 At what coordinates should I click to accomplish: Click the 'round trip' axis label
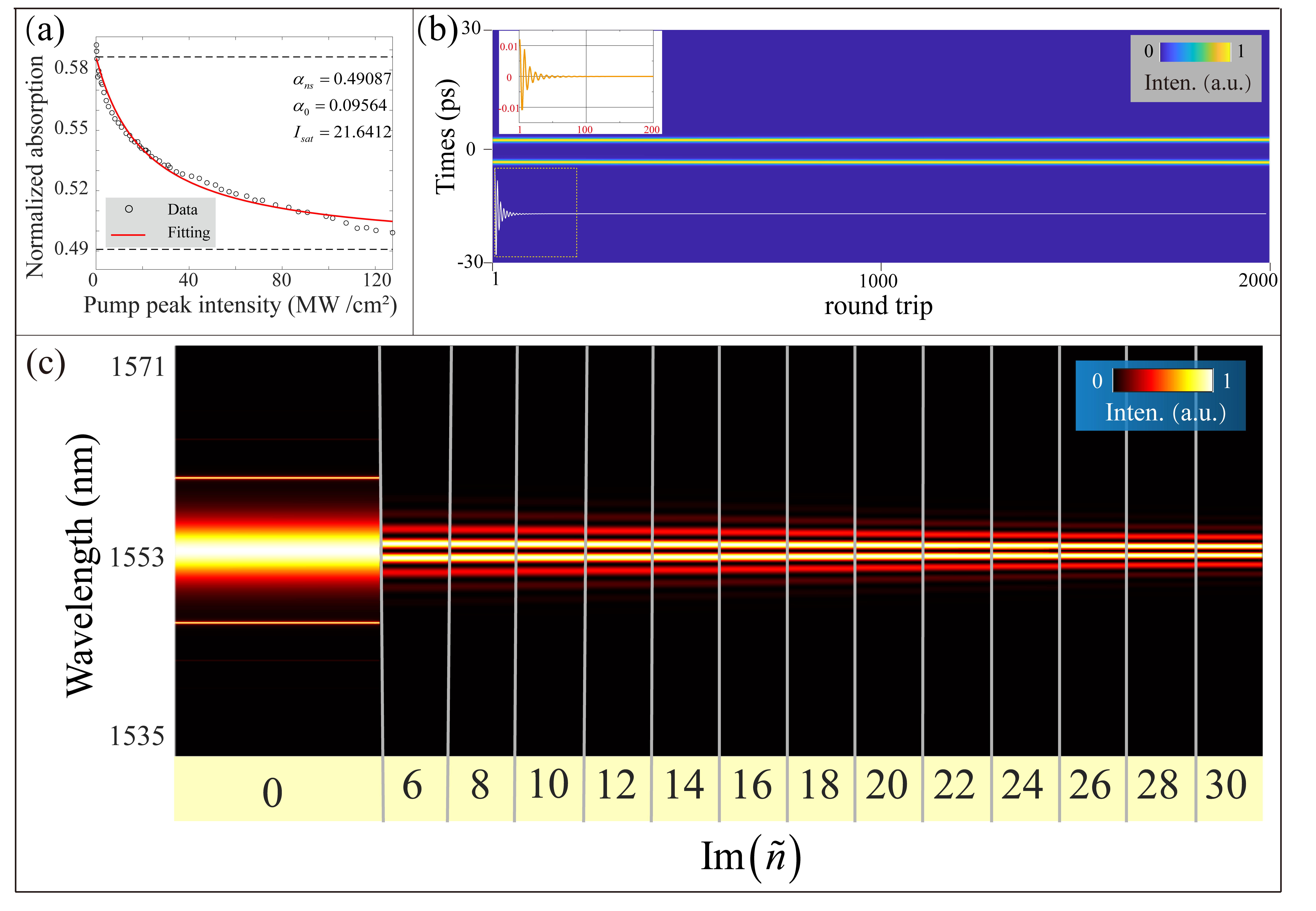878,306
